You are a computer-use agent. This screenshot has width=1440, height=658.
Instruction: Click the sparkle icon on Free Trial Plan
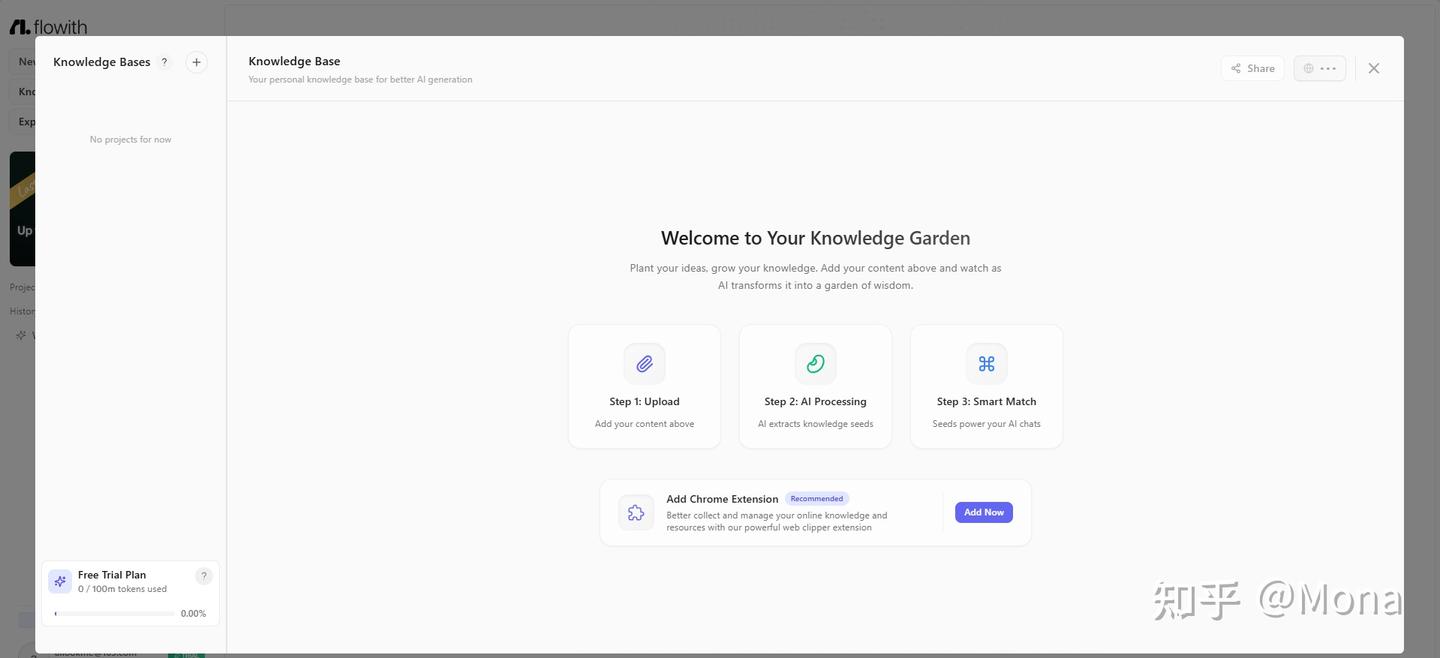click(x=60, y=581)
